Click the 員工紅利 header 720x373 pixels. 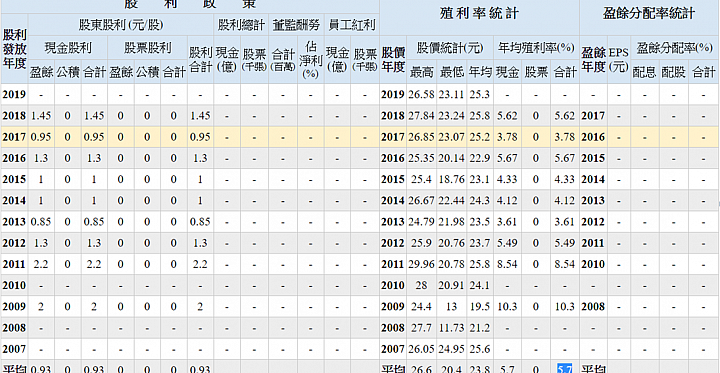point(352,25)
